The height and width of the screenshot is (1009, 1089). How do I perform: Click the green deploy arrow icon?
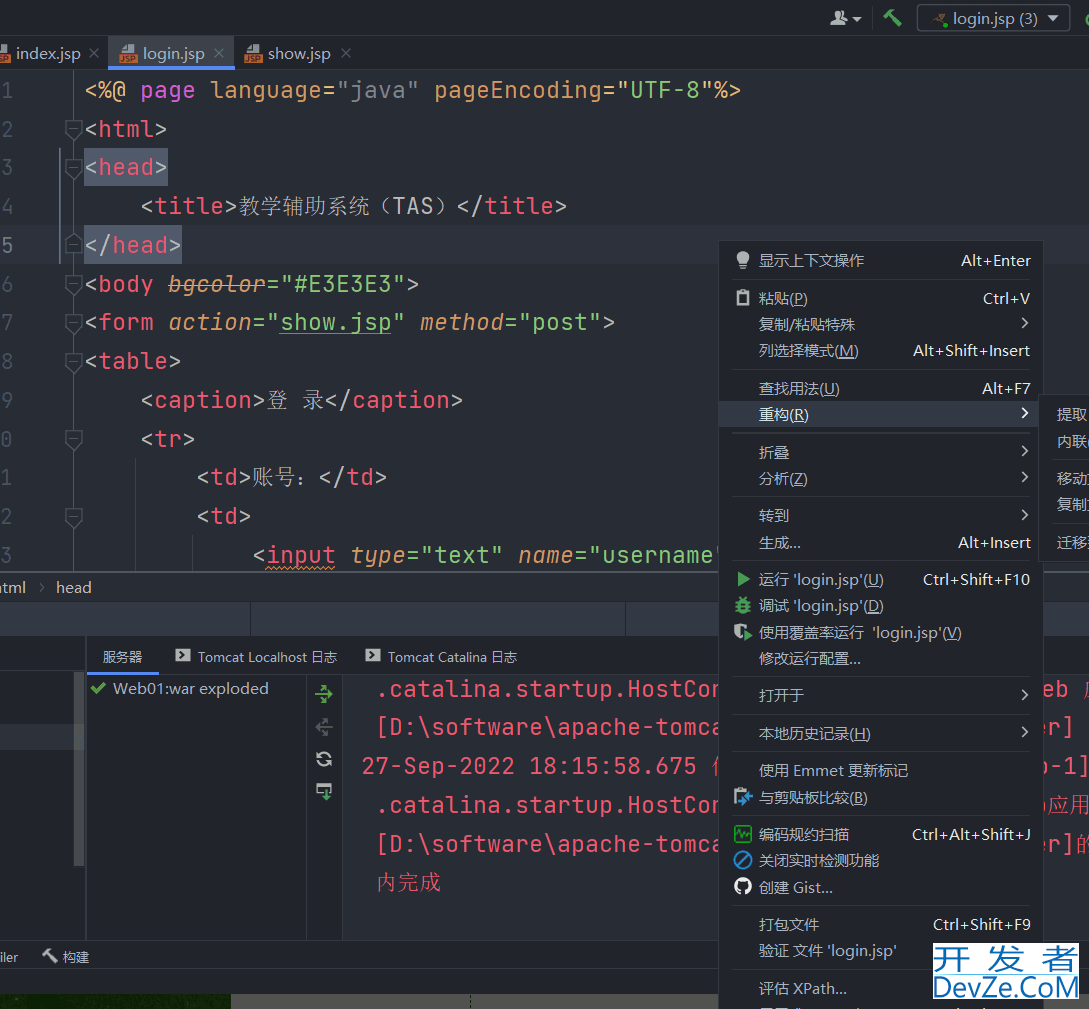coord(324,693)
